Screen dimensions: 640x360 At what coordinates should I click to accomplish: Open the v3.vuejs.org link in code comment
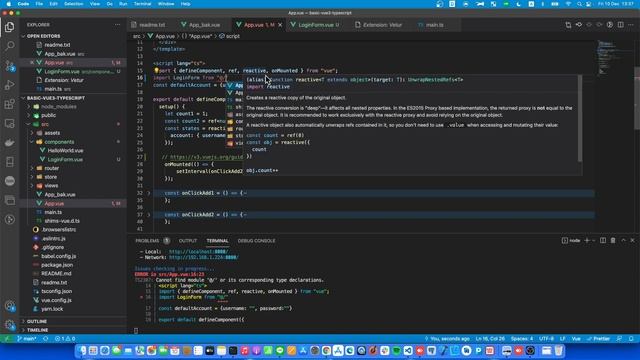pos(207,157)
